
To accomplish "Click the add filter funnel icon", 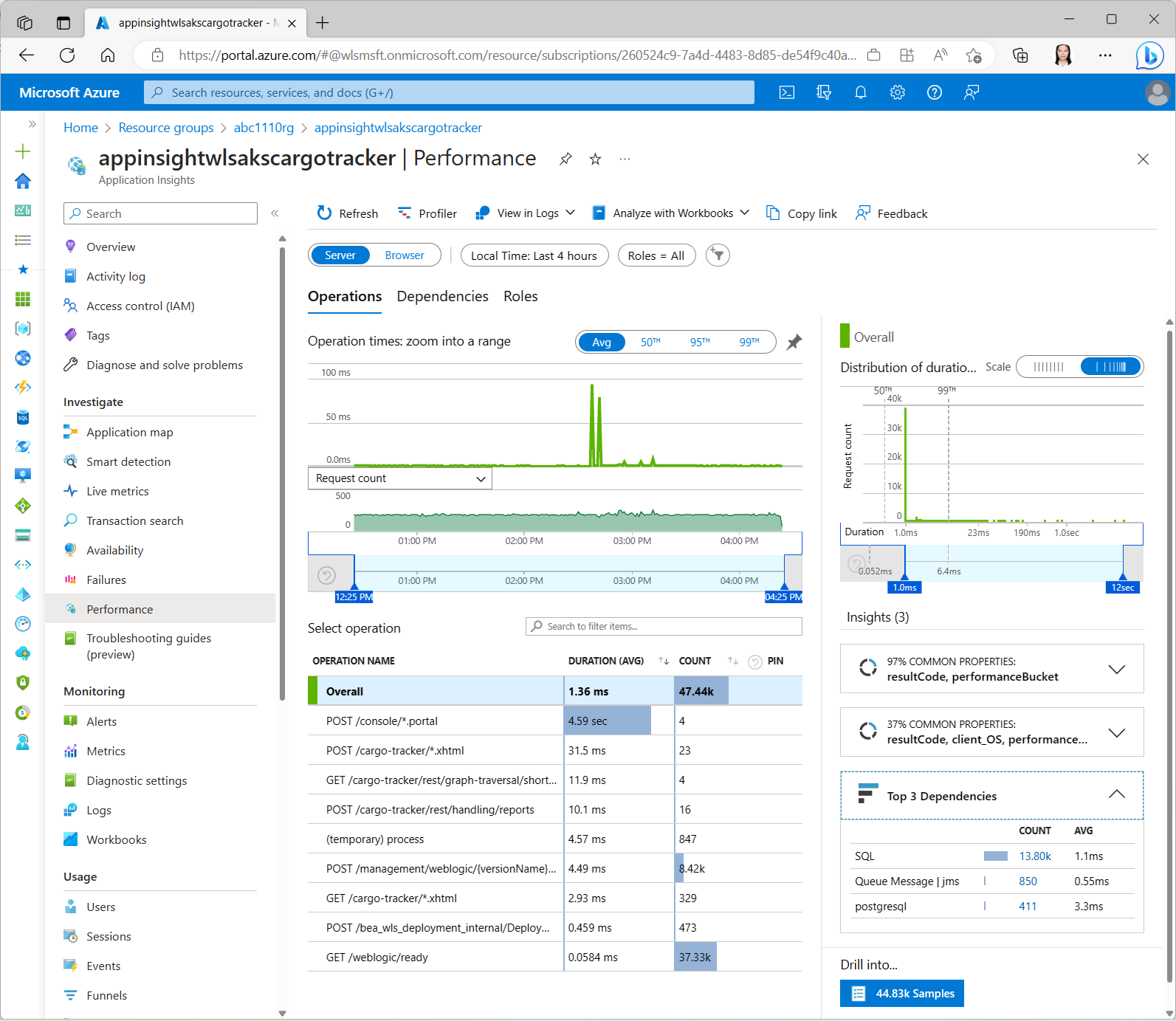I will click(x=718, y=255).
